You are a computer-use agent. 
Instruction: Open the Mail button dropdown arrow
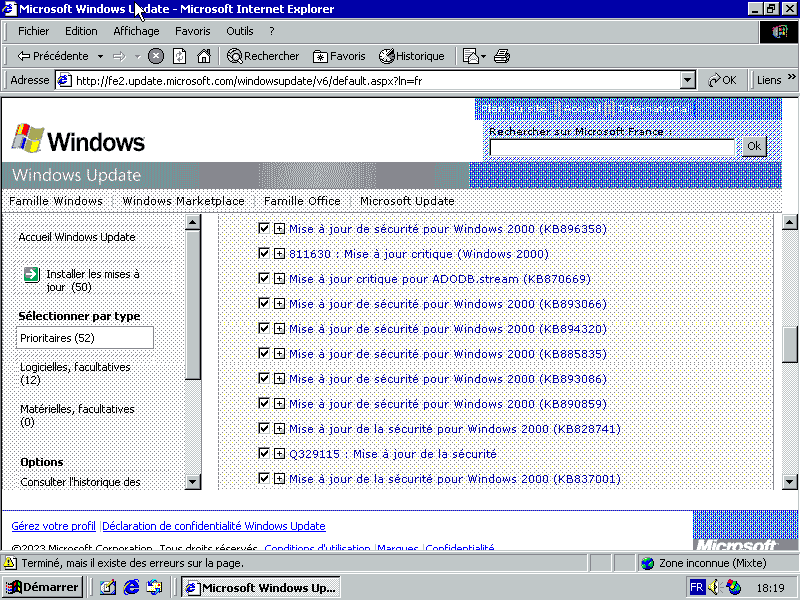click(x=483, y=56)
